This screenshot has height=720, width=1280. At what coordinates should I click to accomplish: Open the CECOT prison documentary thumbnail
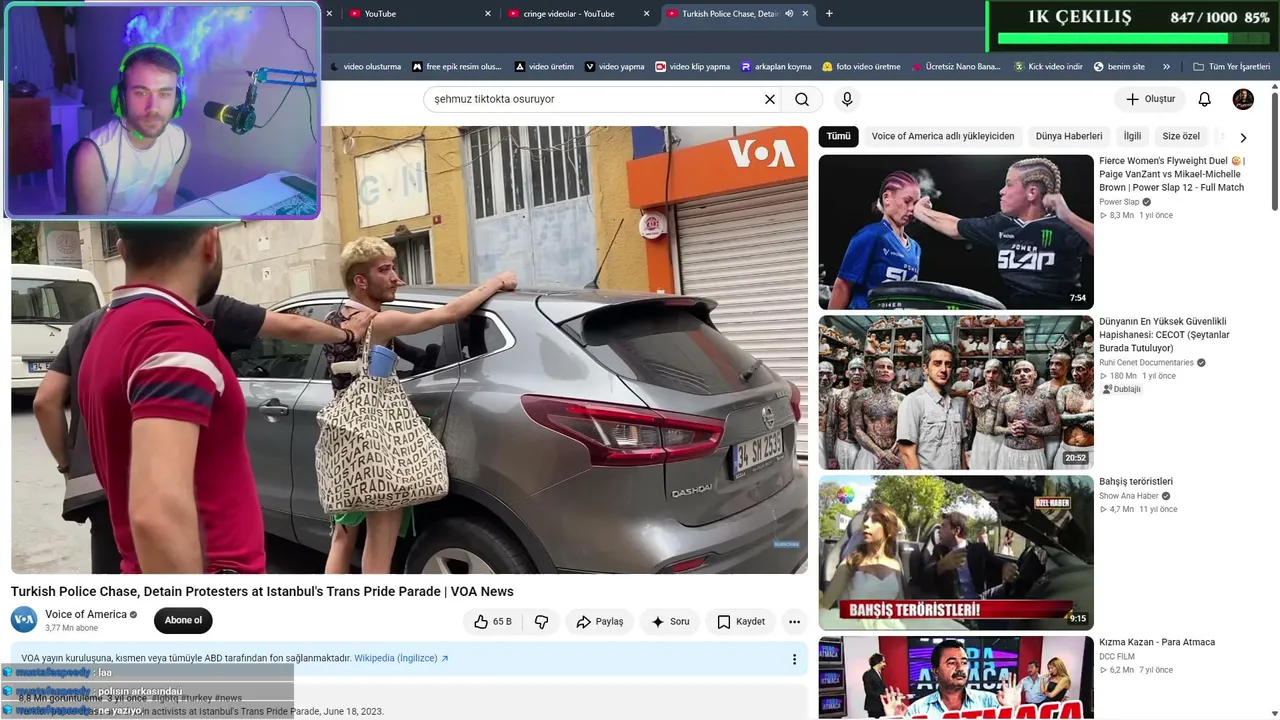tap(956, 393)
